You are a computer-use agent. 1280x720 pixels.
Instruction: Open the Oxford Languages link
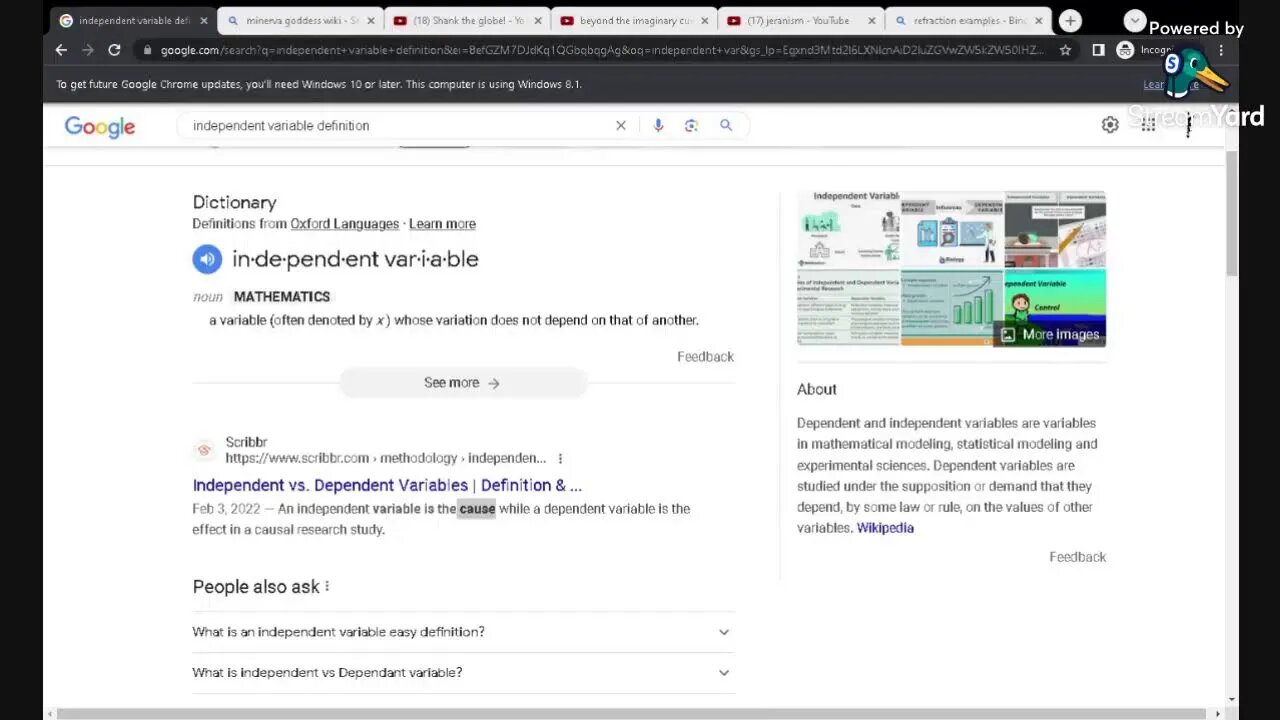(x=344, y=224)
